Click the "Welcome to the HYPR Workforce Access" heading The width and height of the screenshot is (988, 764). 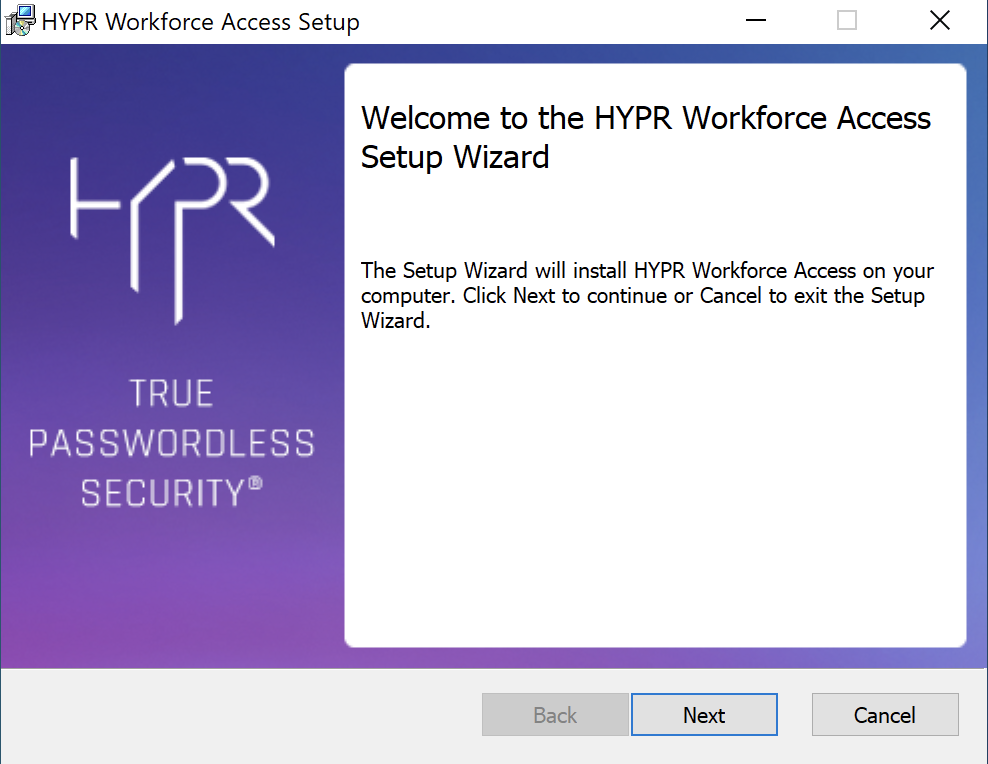(645, 137)
